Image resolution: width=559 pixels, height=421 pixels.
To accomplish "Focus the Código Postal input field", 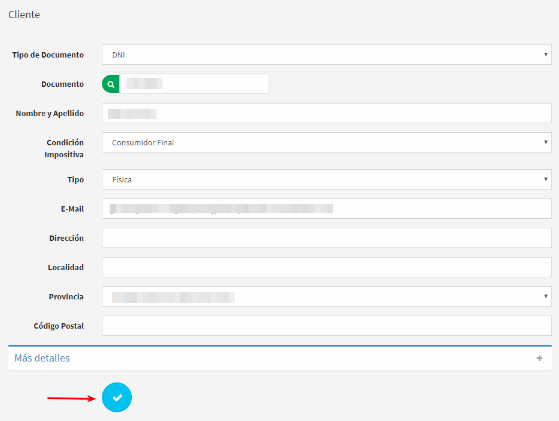I will [x=327, y=326].
